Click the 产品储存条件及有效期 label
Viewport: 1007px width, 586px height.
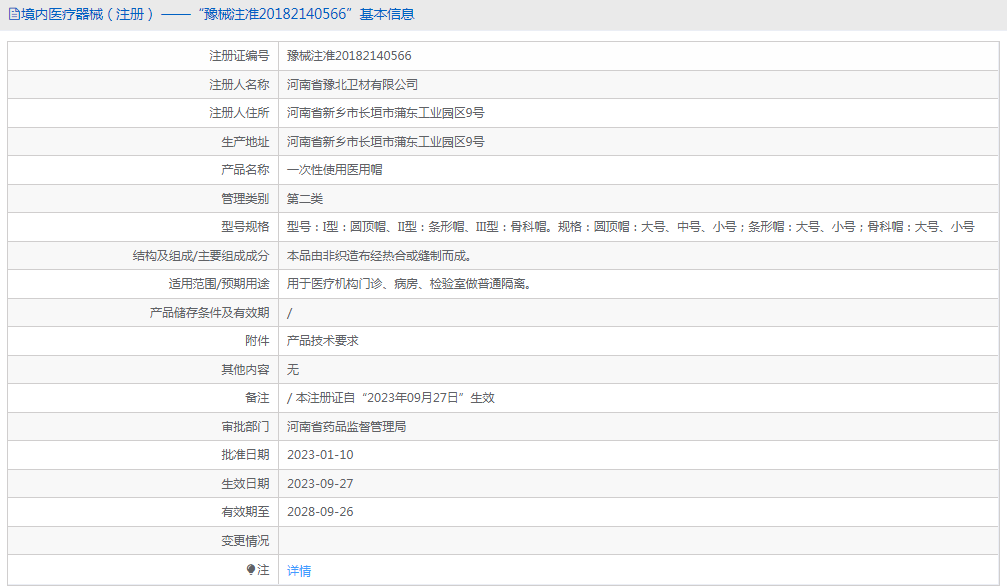(x=209, y=313)
